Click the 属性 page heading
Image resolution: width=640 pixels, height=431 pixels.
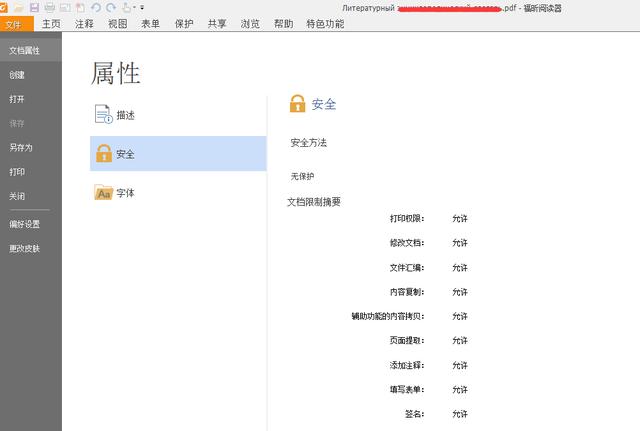[x=116, y=73]
